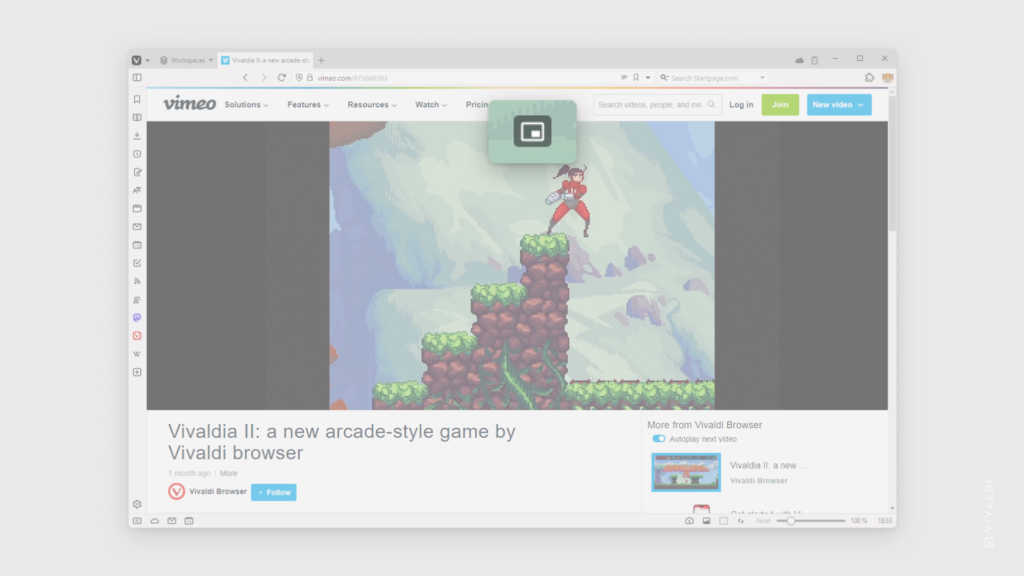Open the Notes panel icon

(x=137, y=172)
